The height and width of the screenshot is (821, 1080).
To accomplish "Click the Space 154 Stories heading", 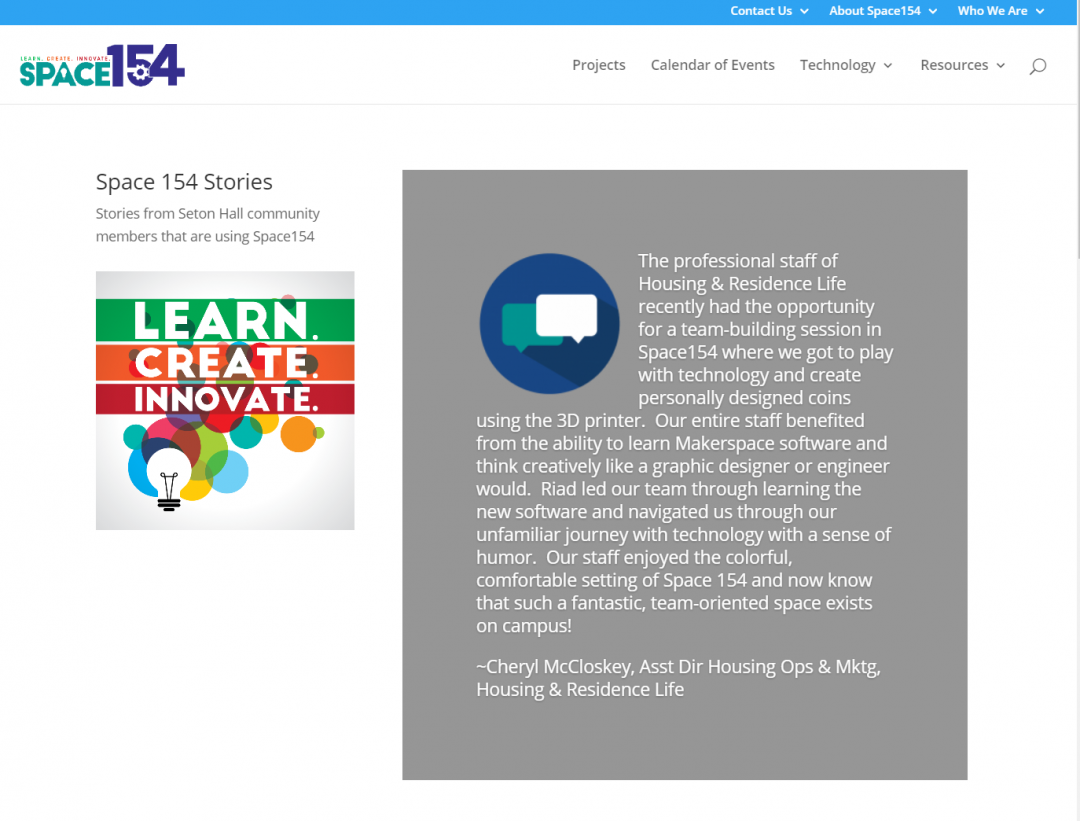I will 184,182.
